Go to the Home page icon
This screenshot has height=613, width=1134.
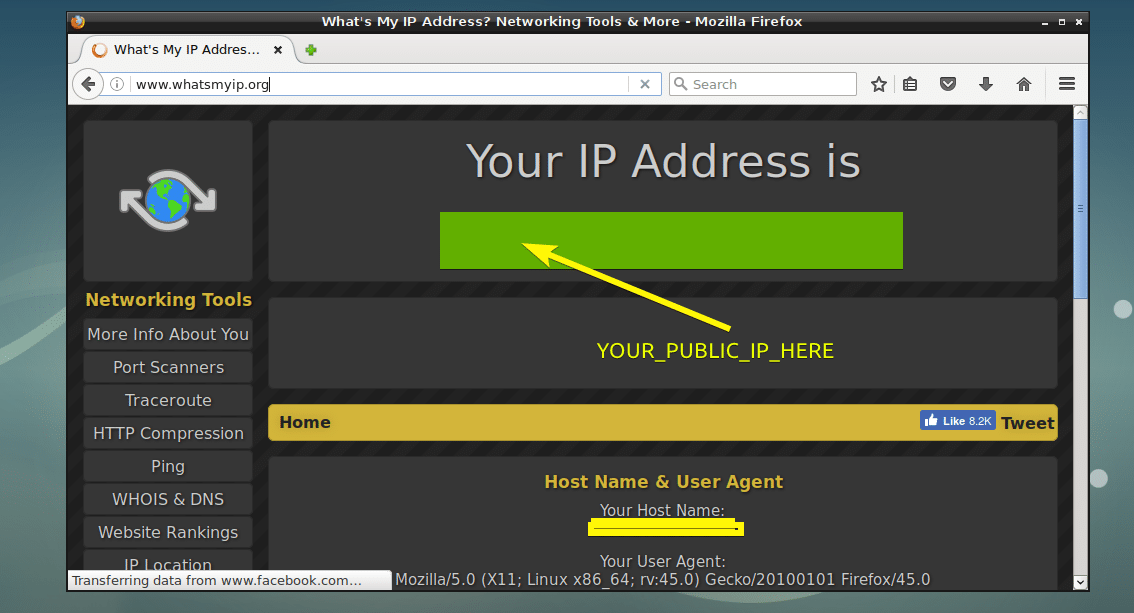pos(1023,84)
